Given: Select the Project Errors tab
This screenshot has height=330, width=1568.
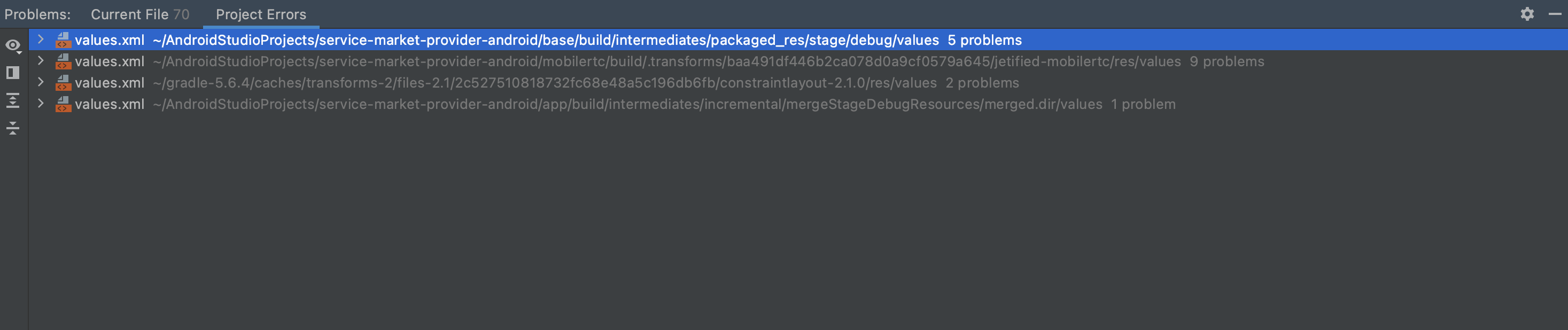Looking at the screenshot, I should 260,14.
